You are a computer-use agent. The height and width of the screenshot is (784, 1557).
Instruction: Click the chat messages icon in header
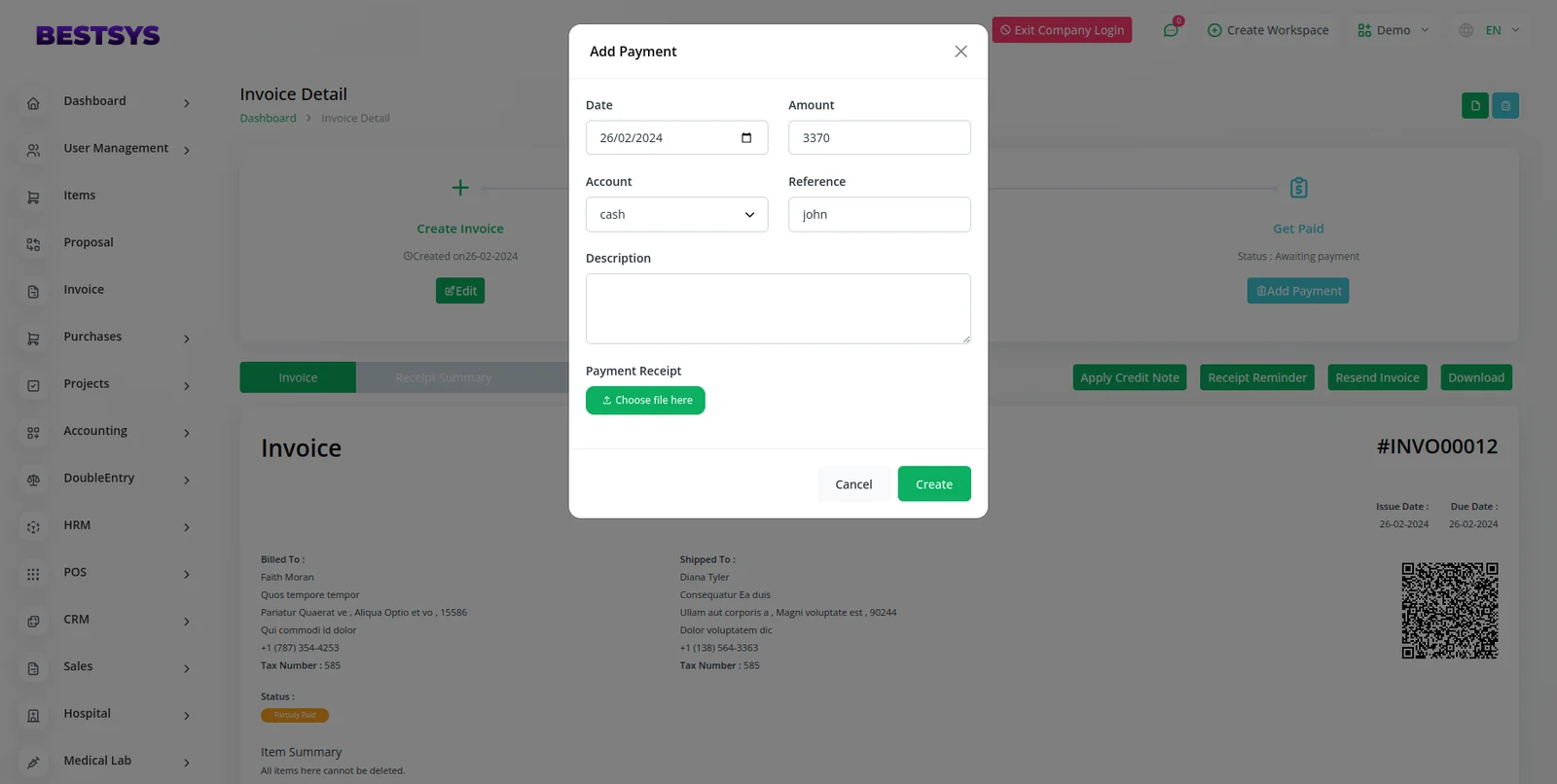click(1171, 30)
